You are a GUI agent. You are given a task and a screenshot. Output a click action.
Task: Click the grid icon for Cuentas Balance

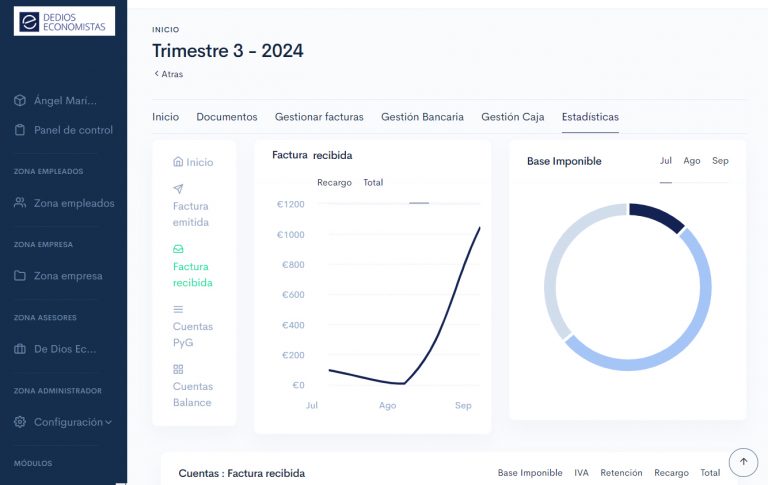point(178,369)
